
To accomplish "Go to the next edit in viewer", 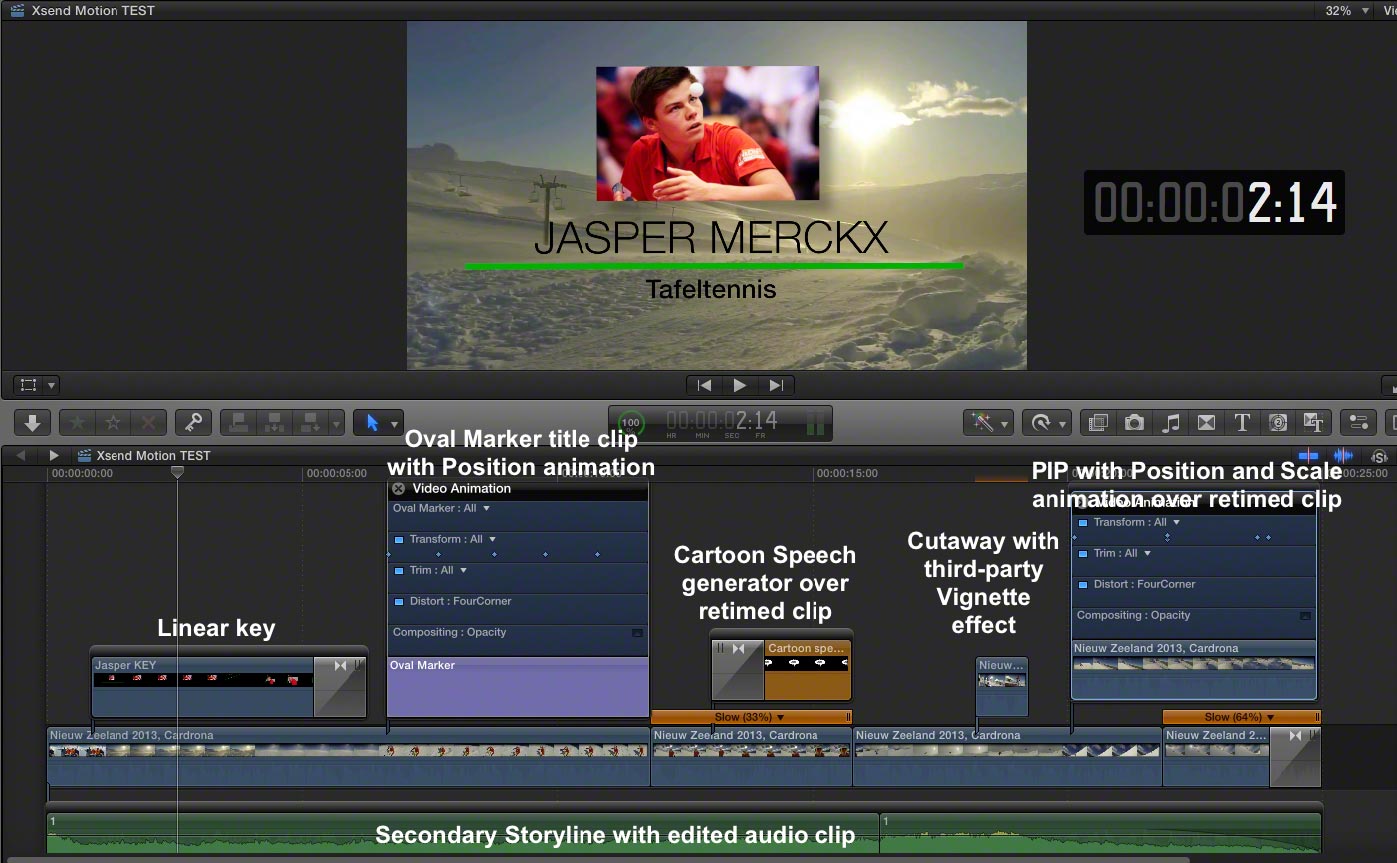I will point(776,385).
